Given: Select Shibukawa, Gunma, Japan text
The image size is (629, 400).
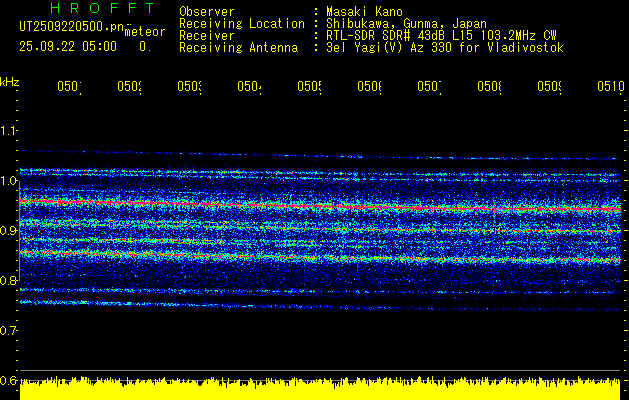Looking at the screenshot, I should (406, 24).
